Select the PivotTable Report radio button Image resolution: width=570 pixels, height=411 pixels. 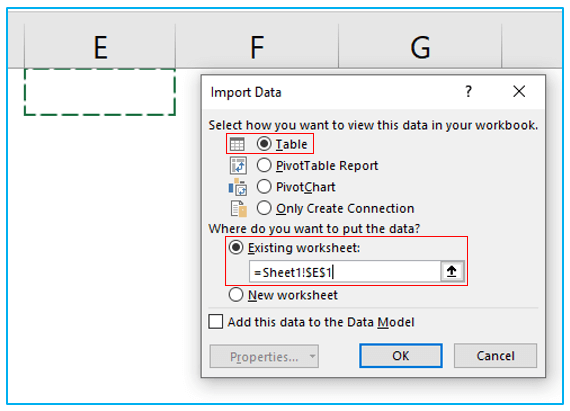coord(264,165)
